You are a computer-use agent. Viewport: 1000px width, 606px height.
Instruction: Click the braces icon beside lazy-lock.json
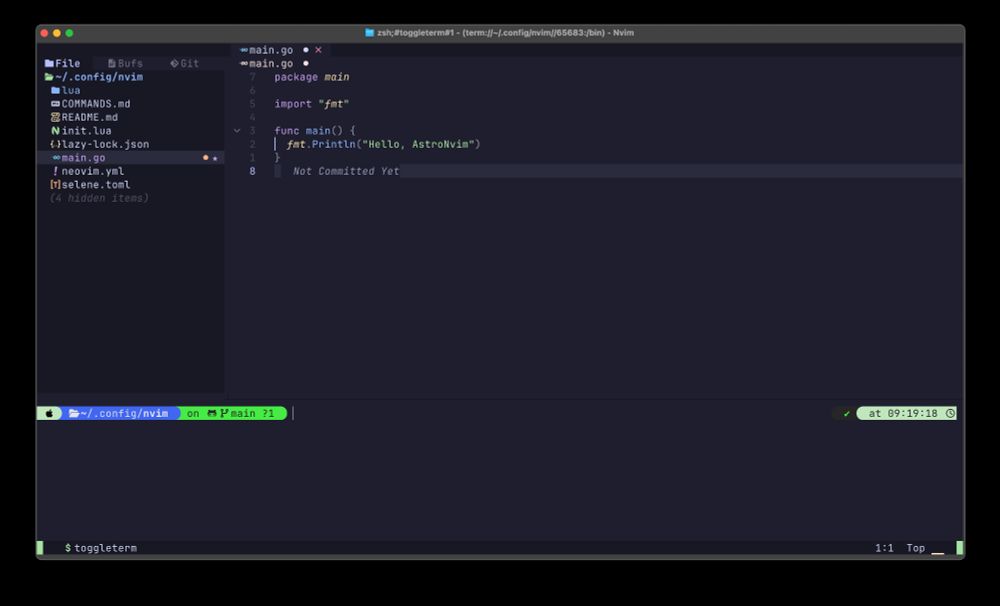(x=55, y=144)
